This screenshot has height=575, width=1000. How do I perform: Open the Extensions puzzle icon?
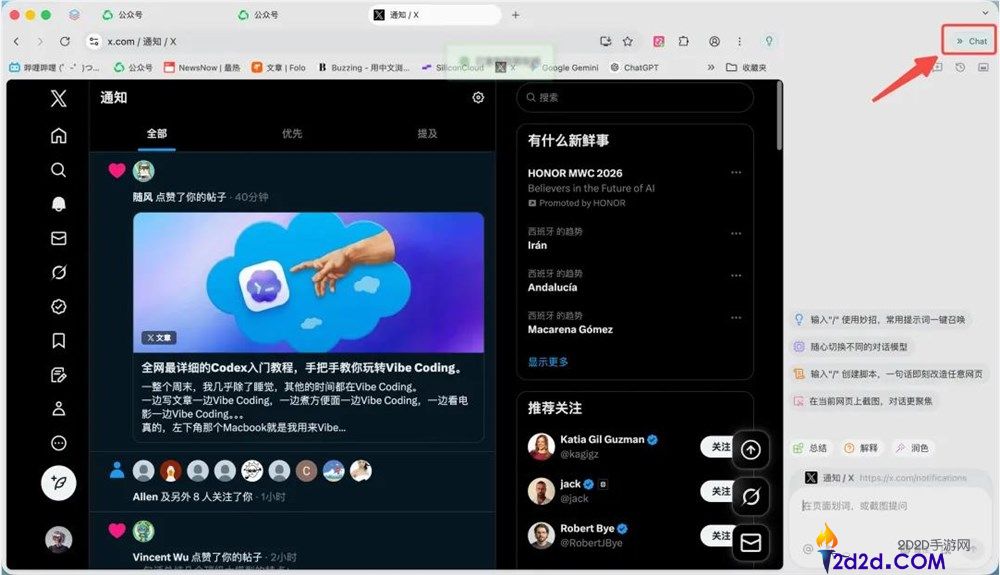[684, 41]
